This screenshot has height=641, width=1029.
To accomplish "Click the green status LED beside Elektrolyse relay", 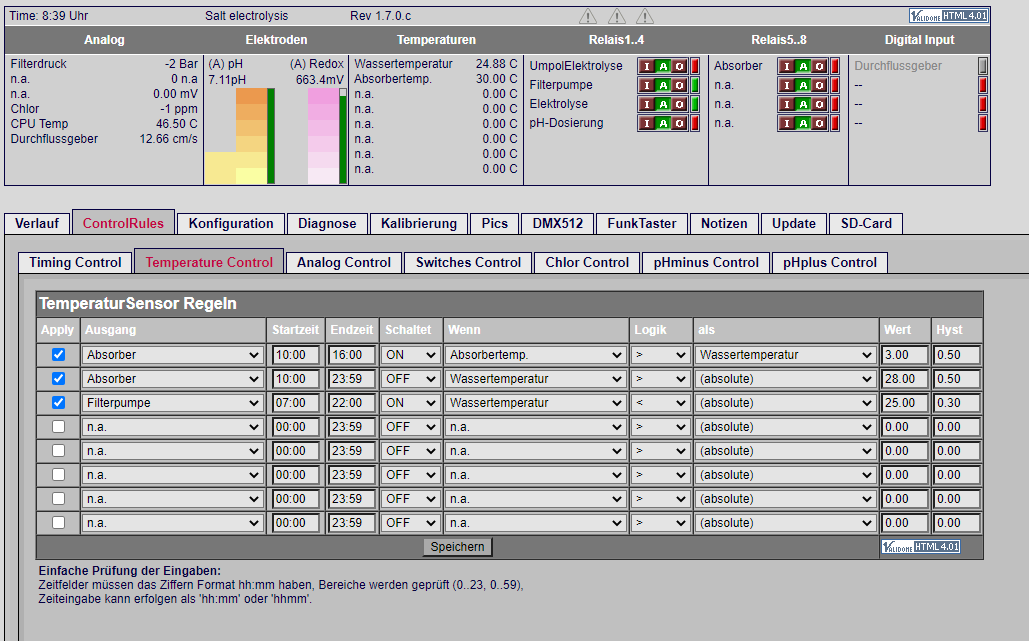I will pyautogui.click(x=695, y=104).
